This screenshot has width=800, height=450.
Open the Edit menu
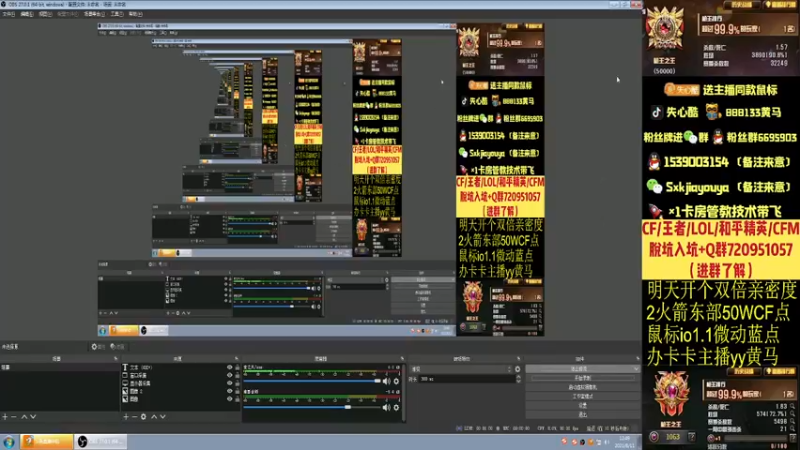(x=27, y=14)
